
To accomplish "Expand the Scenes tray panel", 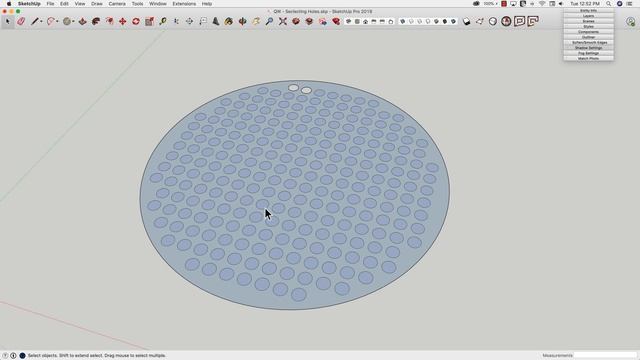I will (589, 21).
